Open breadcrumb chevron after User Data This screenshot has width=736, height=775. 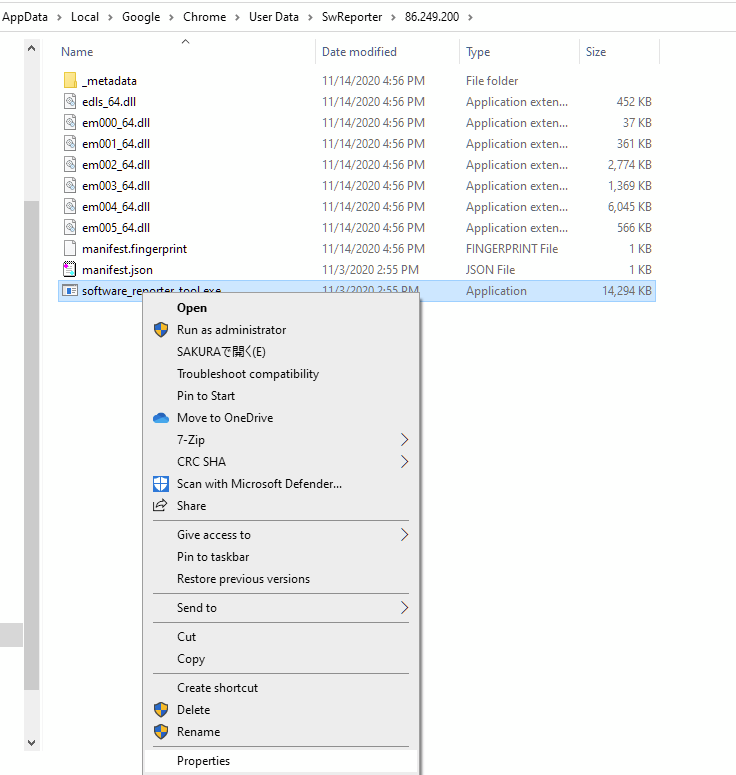(x=310, y=17)
